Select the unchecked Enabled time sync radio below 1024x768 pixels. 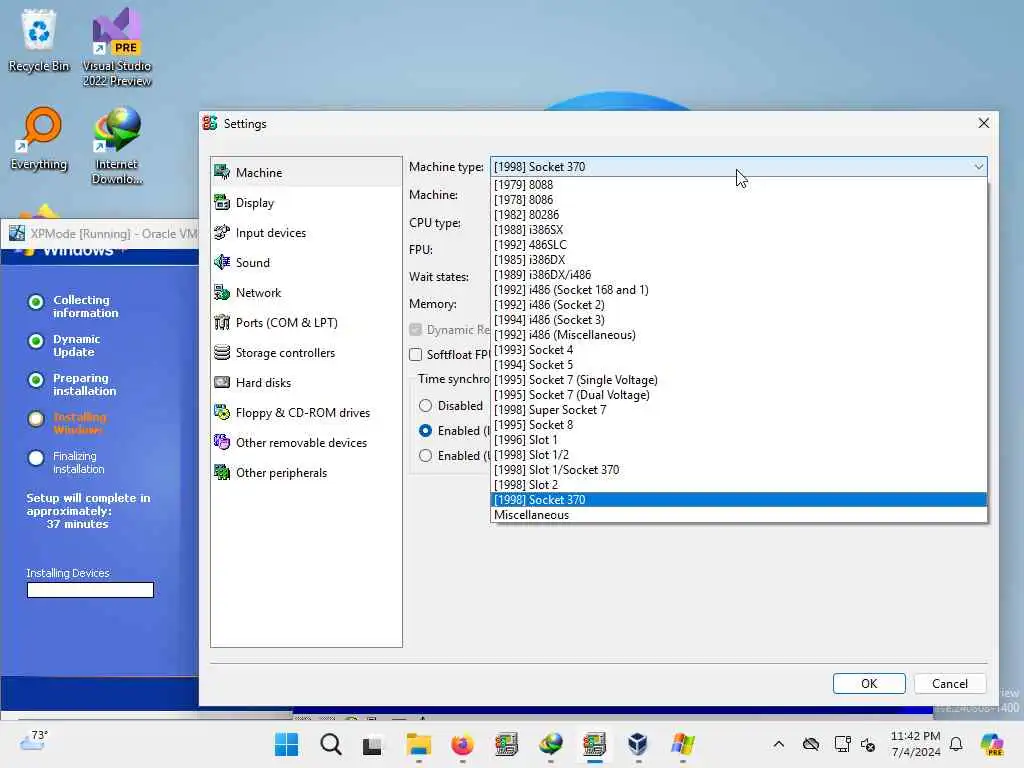click(x=425, y=455)
